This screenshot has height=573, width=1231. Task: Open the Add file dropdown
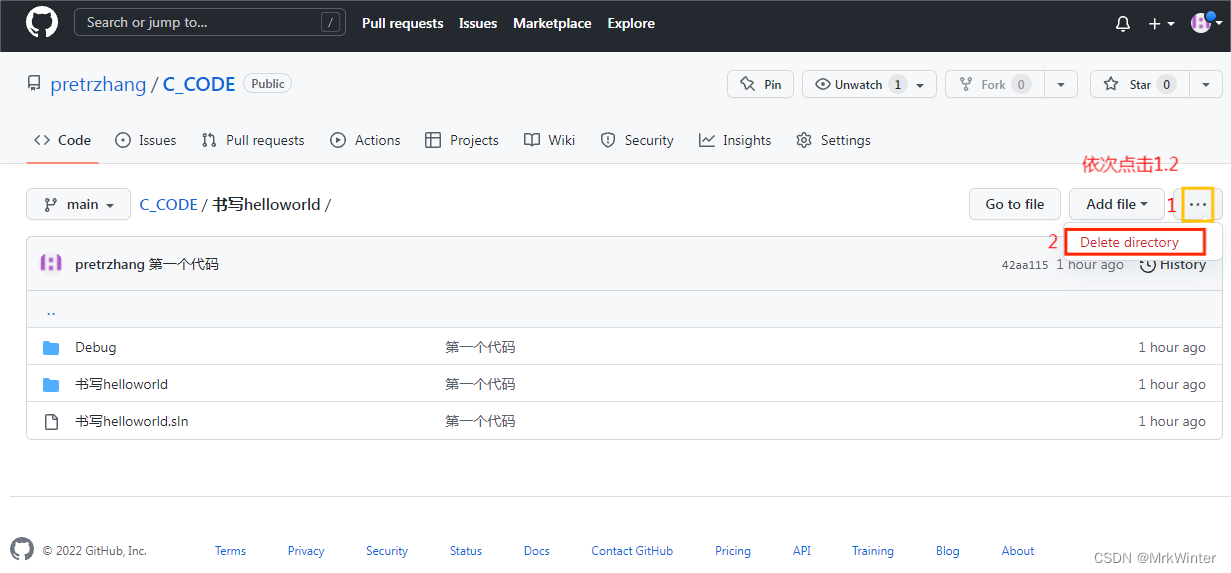1117,204
